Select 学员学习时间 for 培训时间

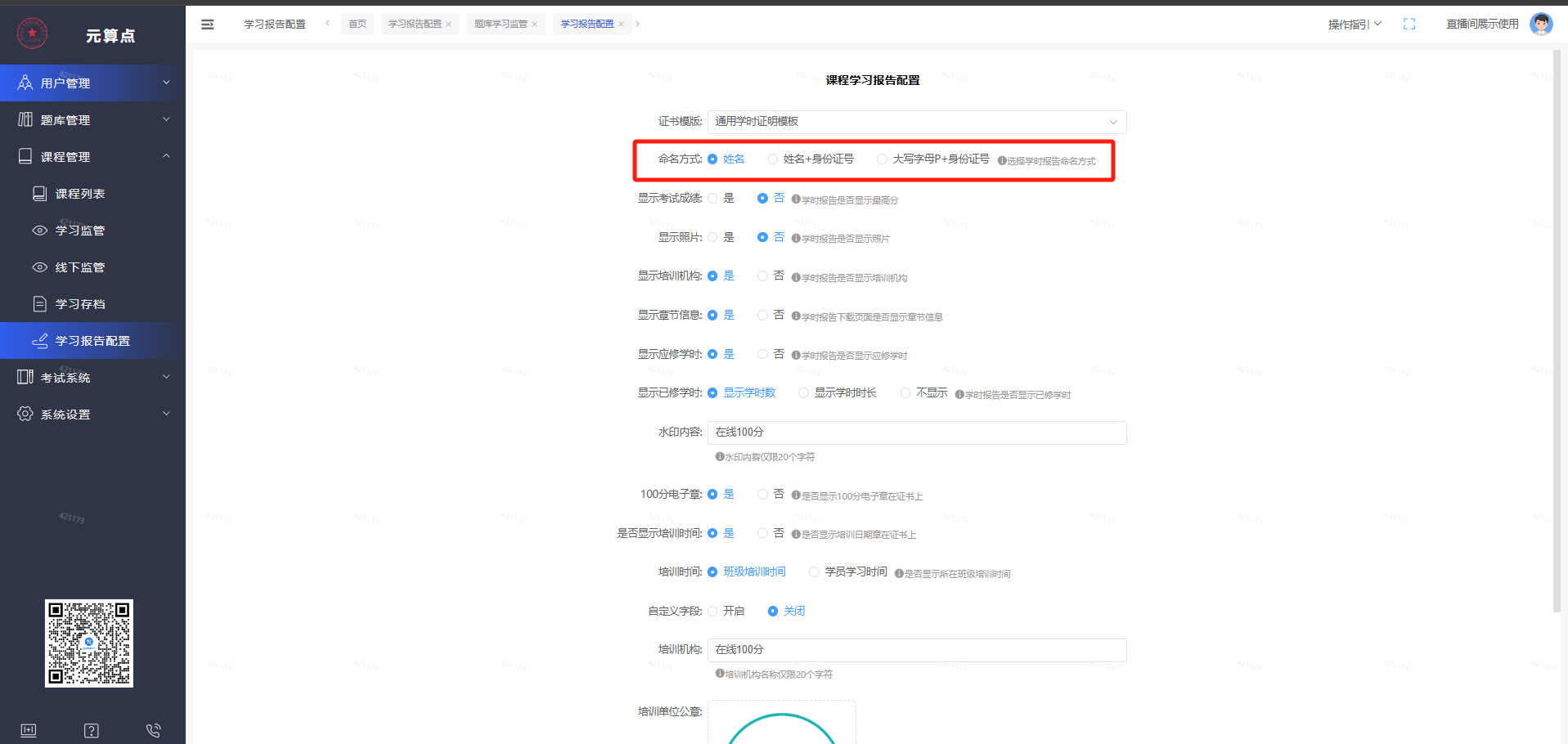[848, 571]
